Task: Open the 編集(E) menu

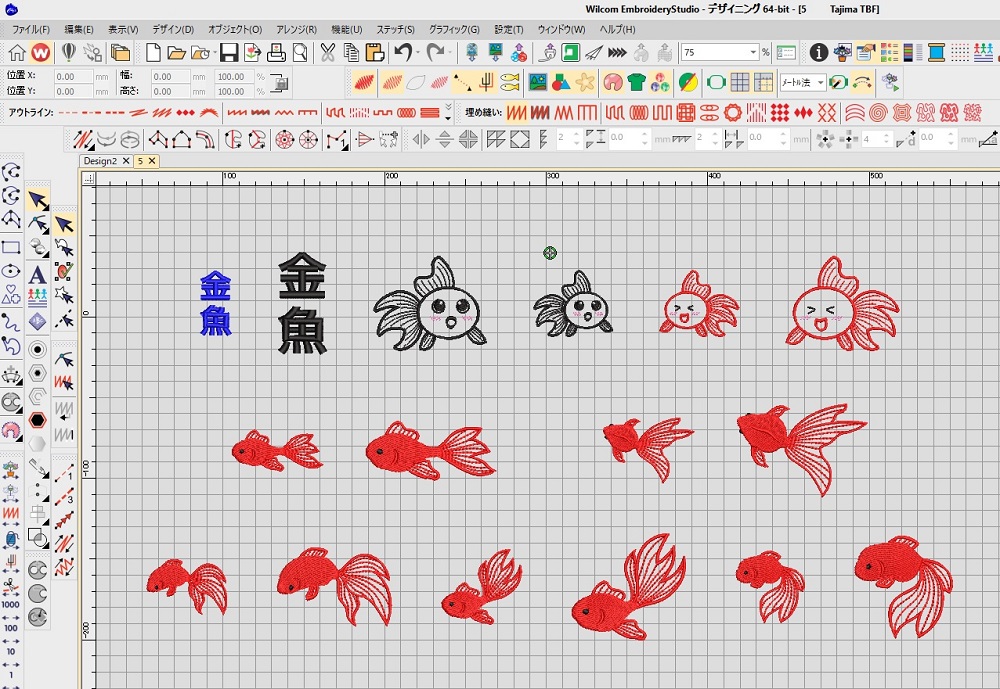Action: [x=78, y=29]
